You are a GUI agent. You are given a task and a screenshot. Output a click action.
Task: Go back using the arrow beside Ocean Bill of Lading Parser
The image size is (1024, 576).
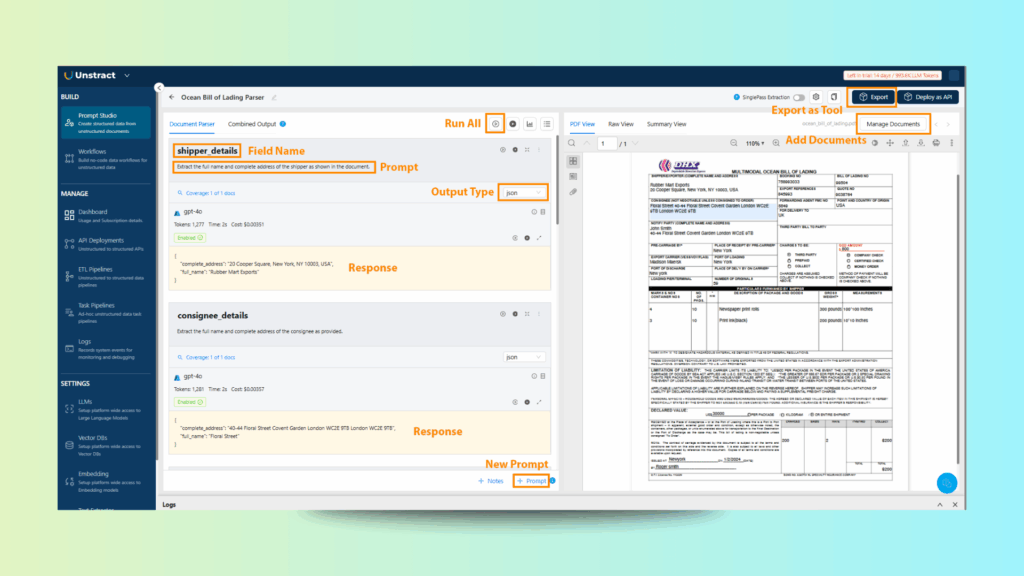pyautogui.click(x=171, y=97)
